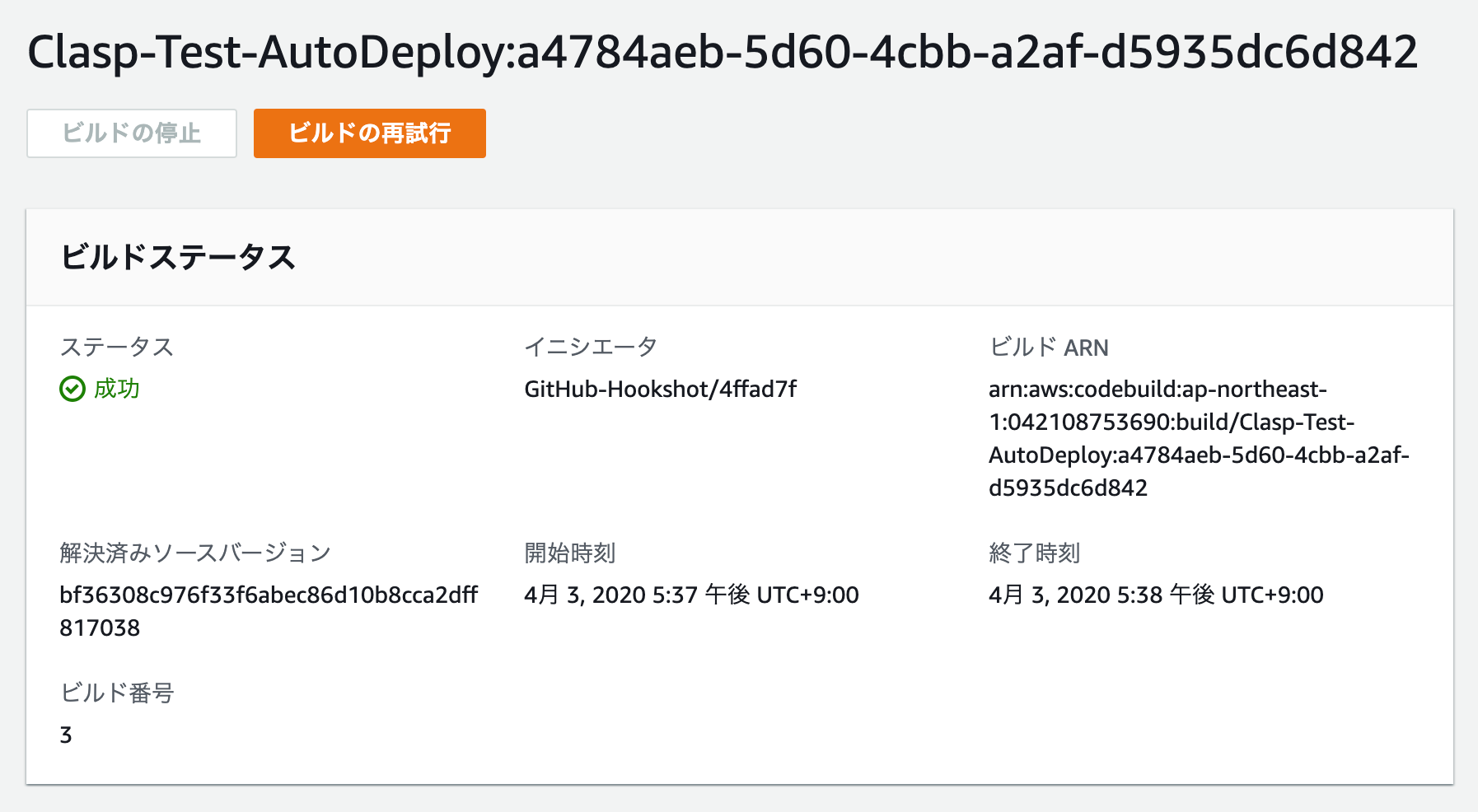Click the ビルド番号 label
The height and width of the screenshot is (812, 1478).
(x=119, y=693)
